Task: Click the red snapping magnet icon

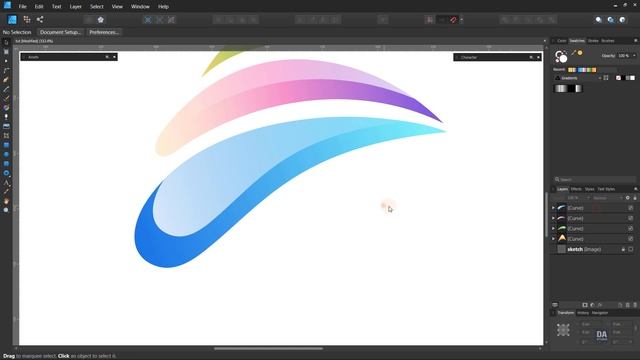Action: pyautogui.click(x=453, y=20)
